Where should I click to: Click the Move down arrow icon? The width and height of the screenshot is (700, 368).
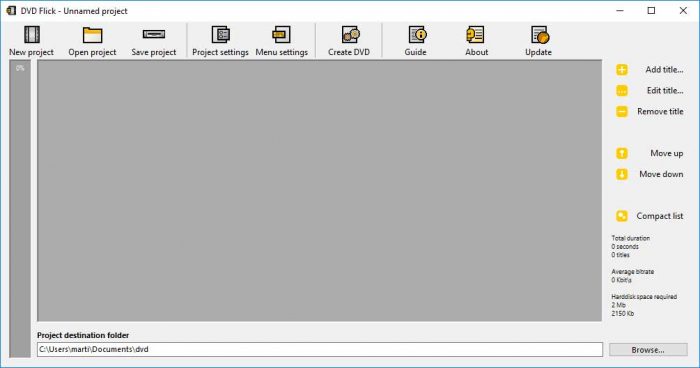coord(621,174)
